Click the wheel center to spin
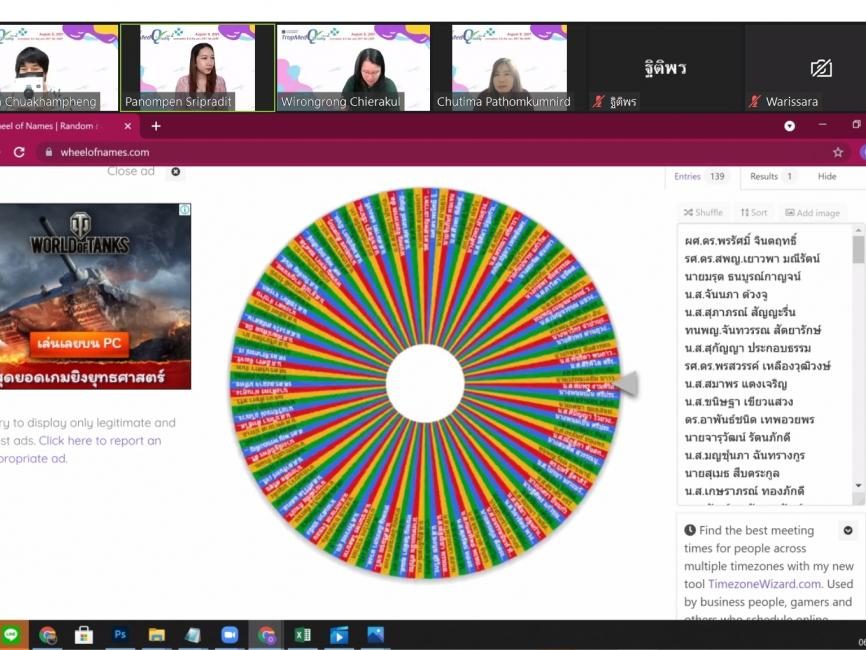The width and height of the screenshot is (866, 650). 425,381
